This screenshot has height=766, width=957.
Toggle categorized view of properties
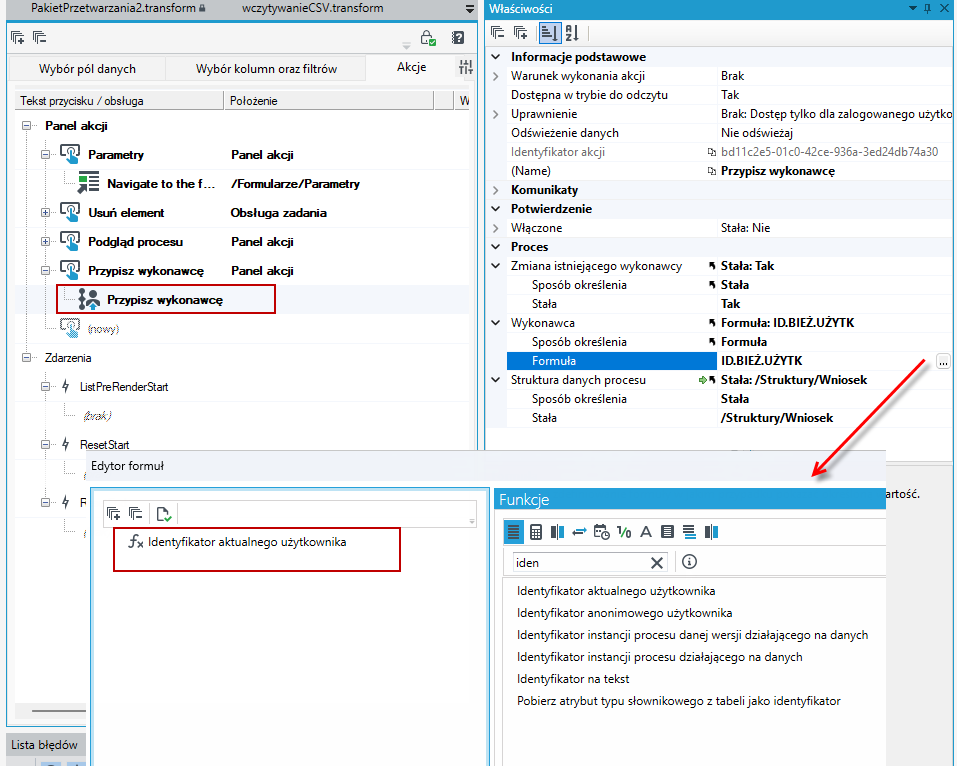click(549, 33)
